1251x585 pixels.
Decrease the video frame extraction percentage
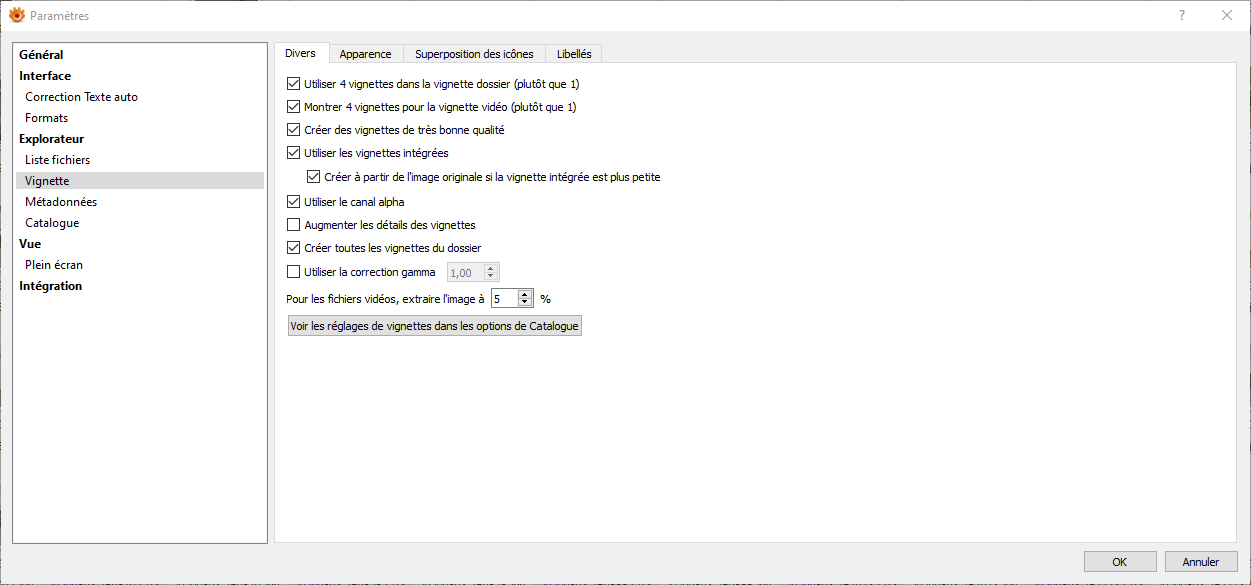525,303
